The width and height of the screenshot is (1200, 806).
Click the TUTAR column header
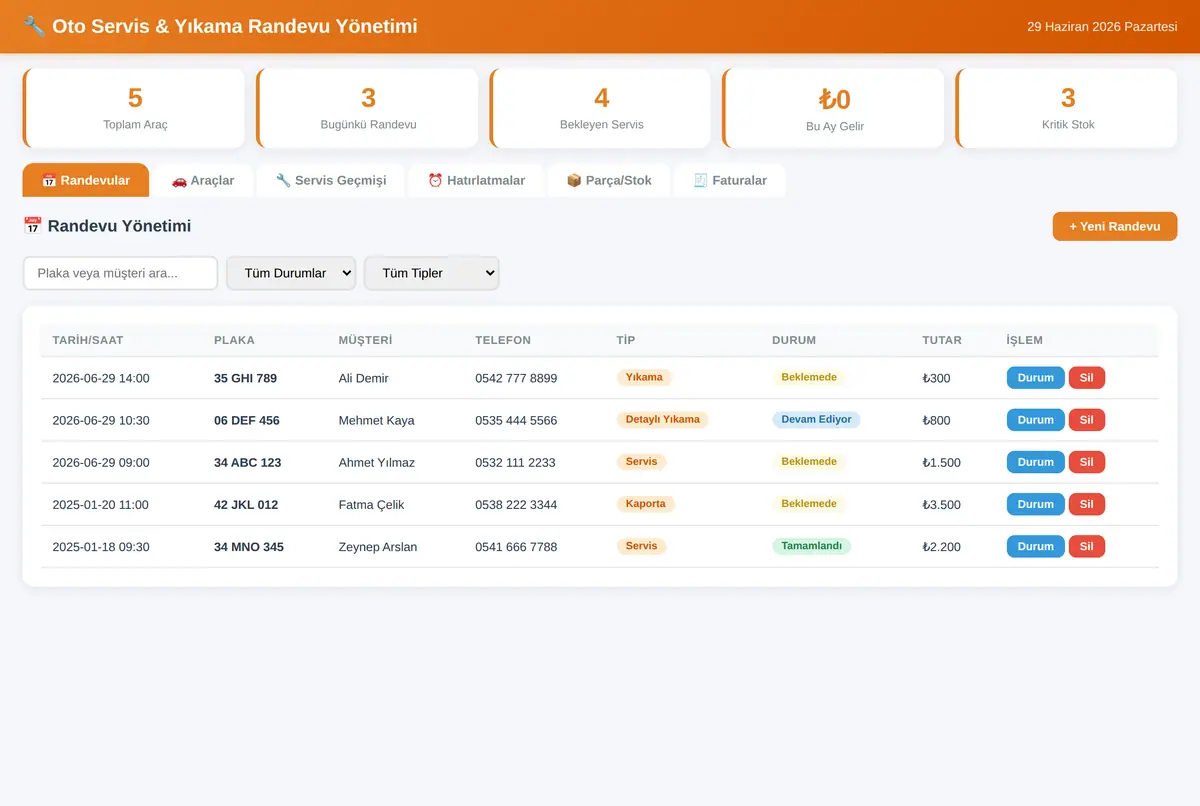942,340
